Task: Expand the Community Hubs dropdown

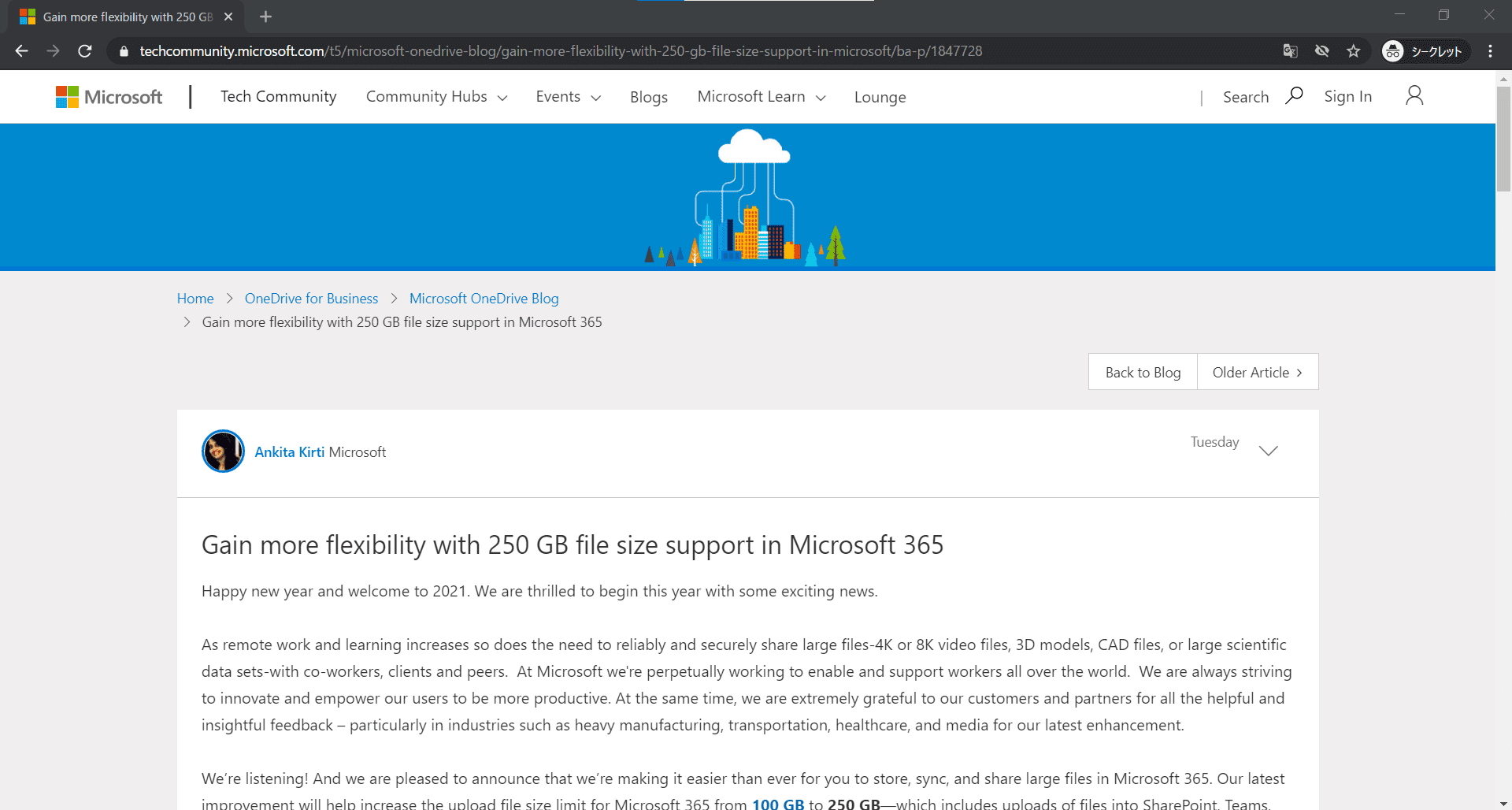Action: (436, 97)
